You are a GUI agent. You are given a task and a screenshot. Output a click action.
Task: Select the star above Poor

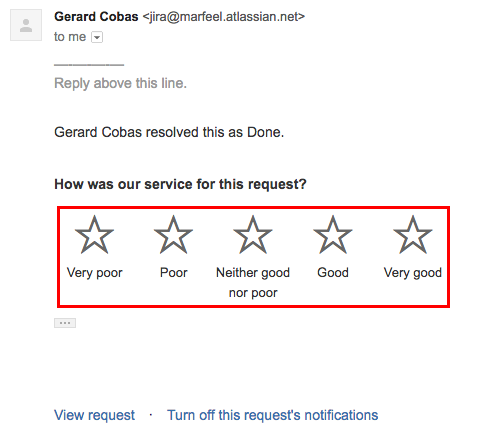coord(173,235)
